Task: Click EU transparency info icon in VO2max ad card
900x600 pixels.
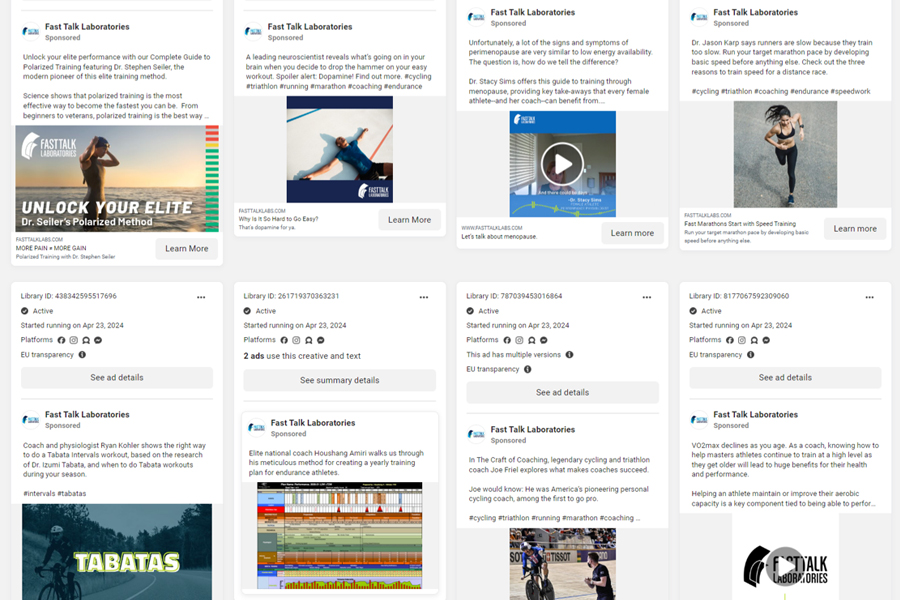Action: point(750,355)
